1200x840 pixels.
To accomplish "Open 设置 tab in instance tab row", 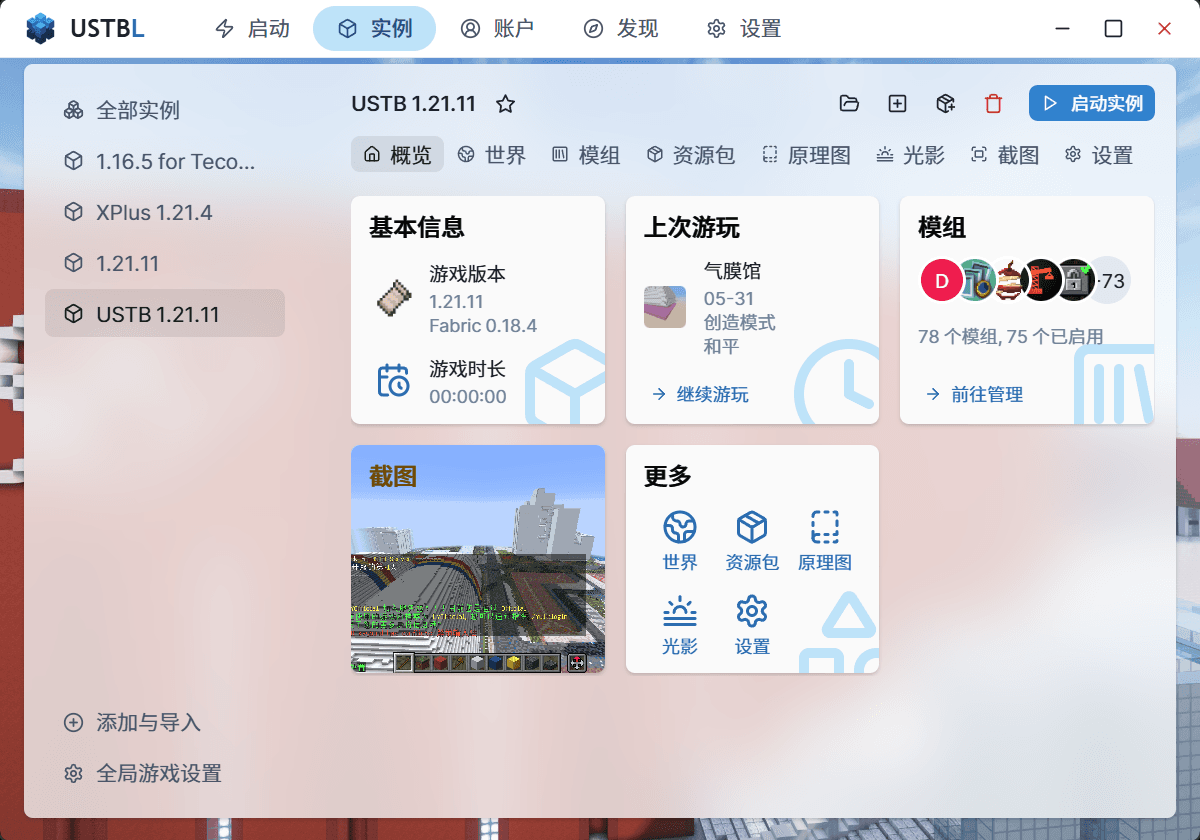I will 1099,155.
